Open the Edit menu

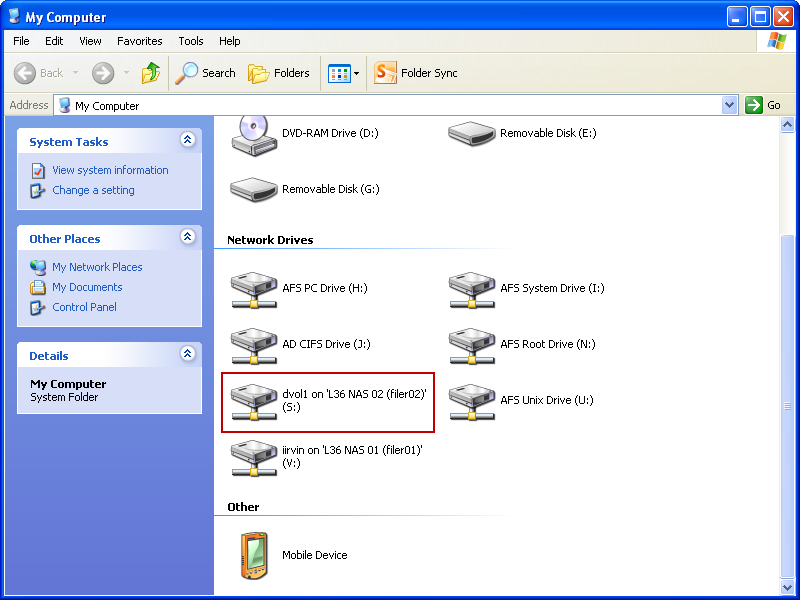pyautogui.click(x=54, y=41)
